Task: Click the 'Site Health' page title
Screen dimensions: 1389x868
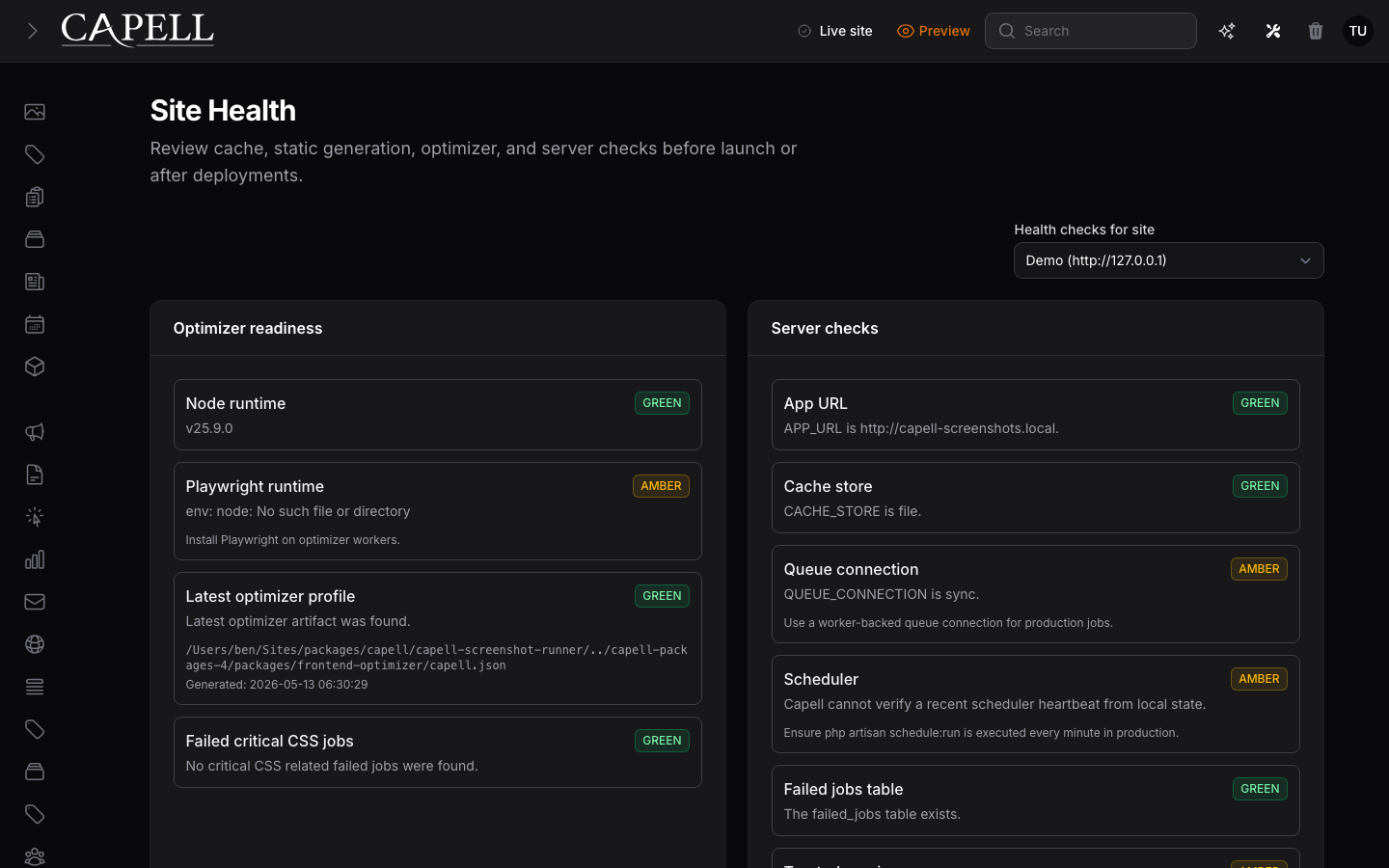Action: 223,111
